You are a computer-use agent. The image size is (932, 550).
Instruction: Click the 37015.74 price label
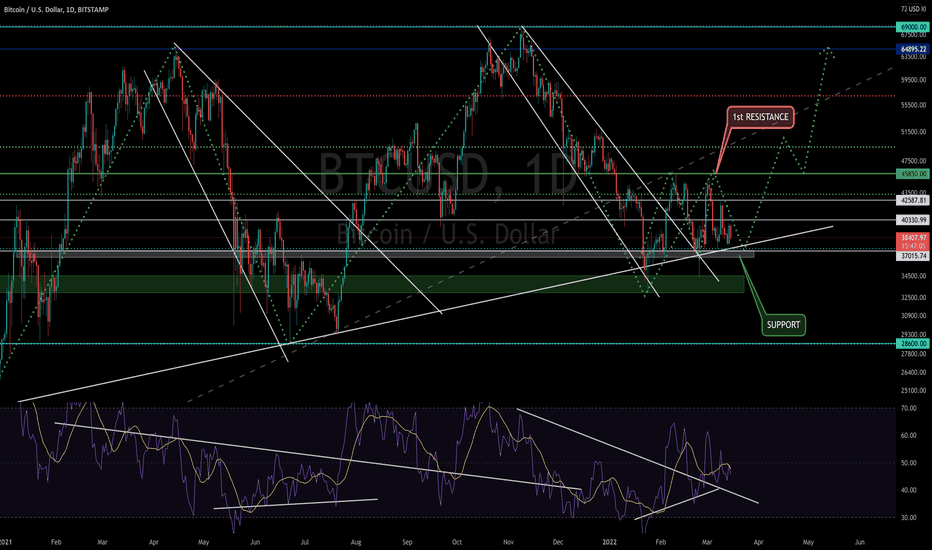(913, 256)
